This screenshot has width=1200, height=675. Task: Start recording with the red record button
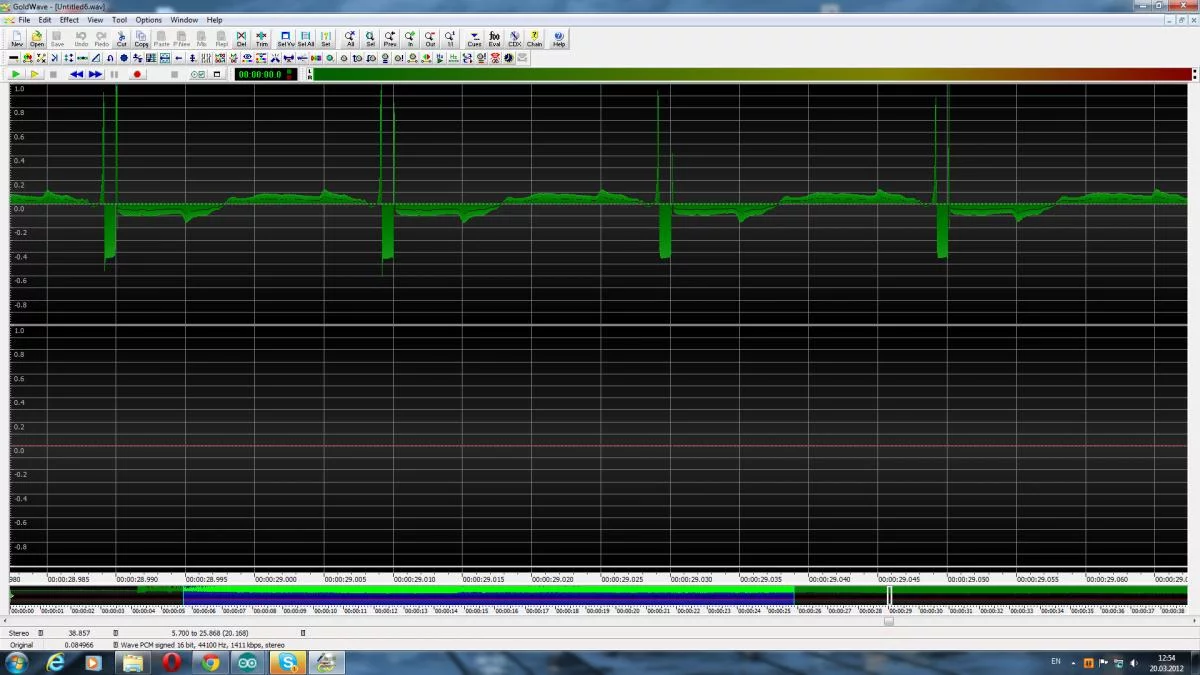[137, 74]
